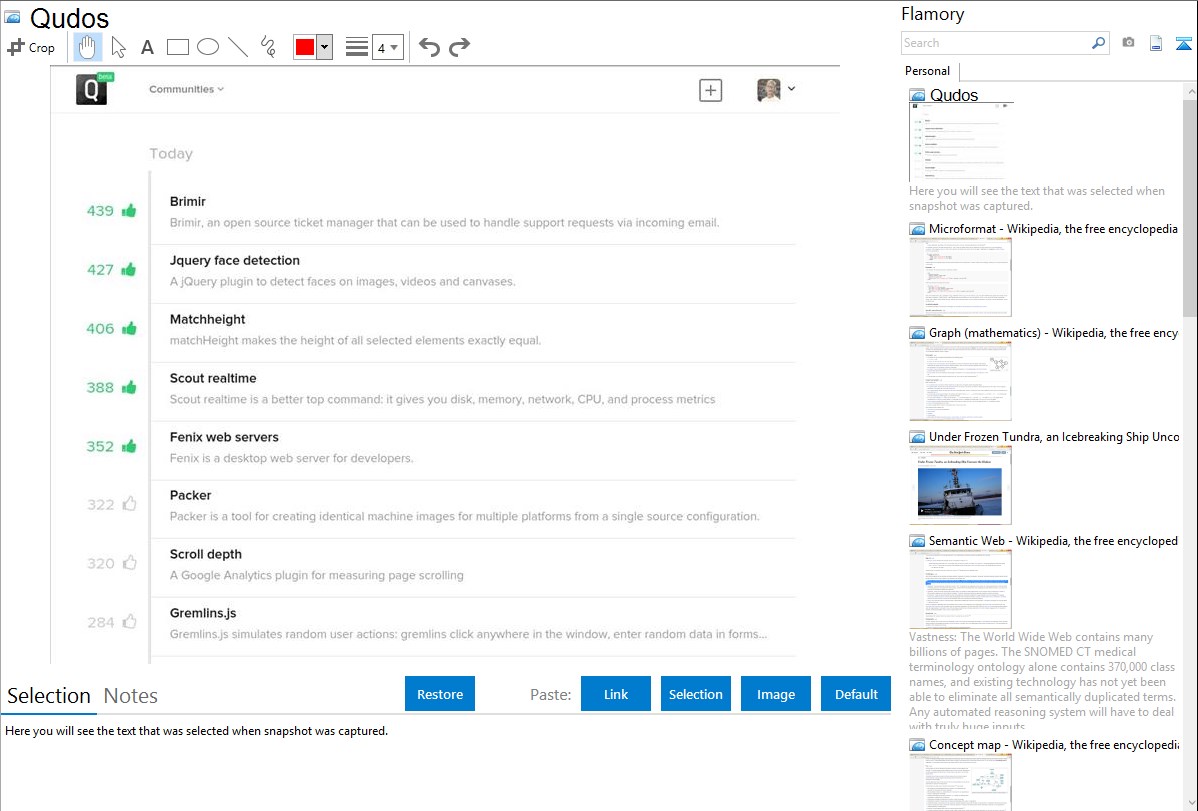Screen dimensions: 1198x811
Task: Choose the text annotation tool
Action: [x=147, y=47]
